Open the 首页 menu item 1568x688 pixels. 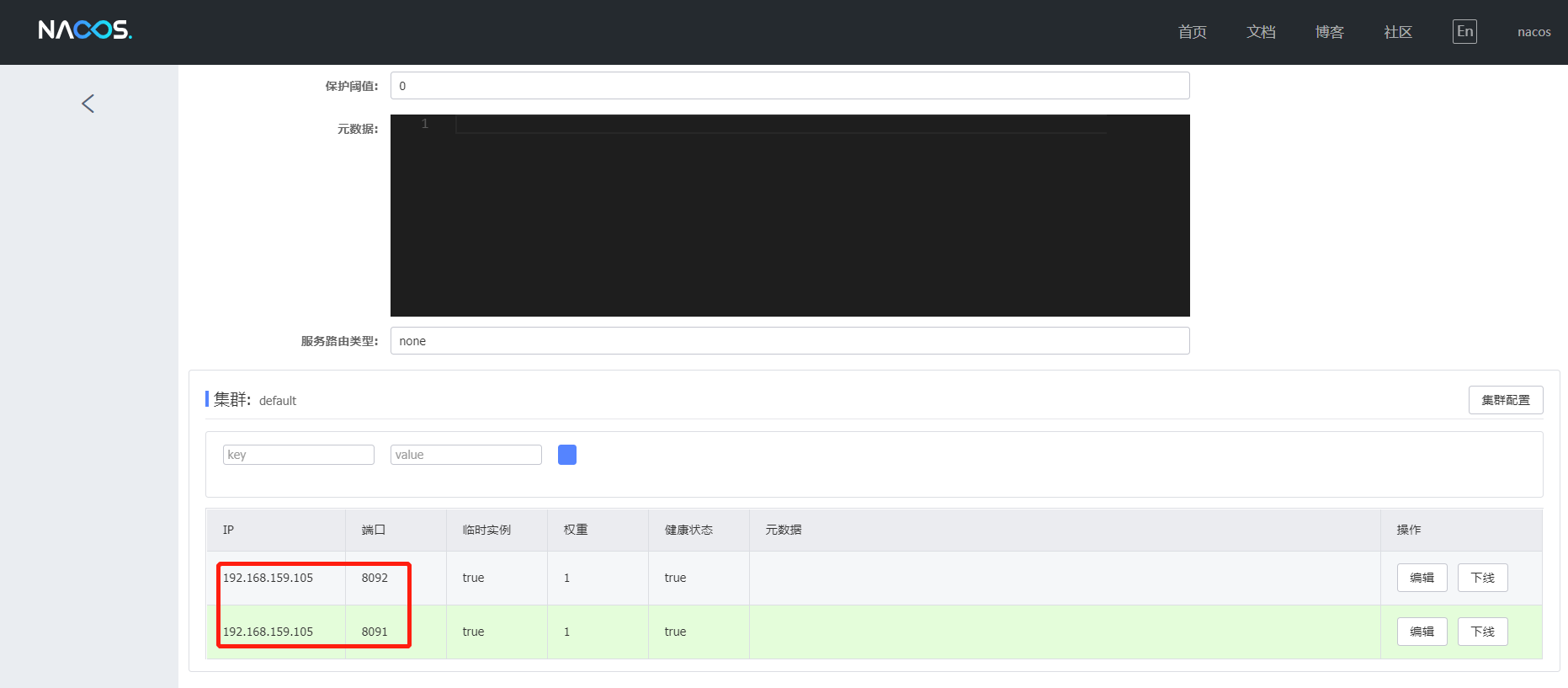(1192, 32)
